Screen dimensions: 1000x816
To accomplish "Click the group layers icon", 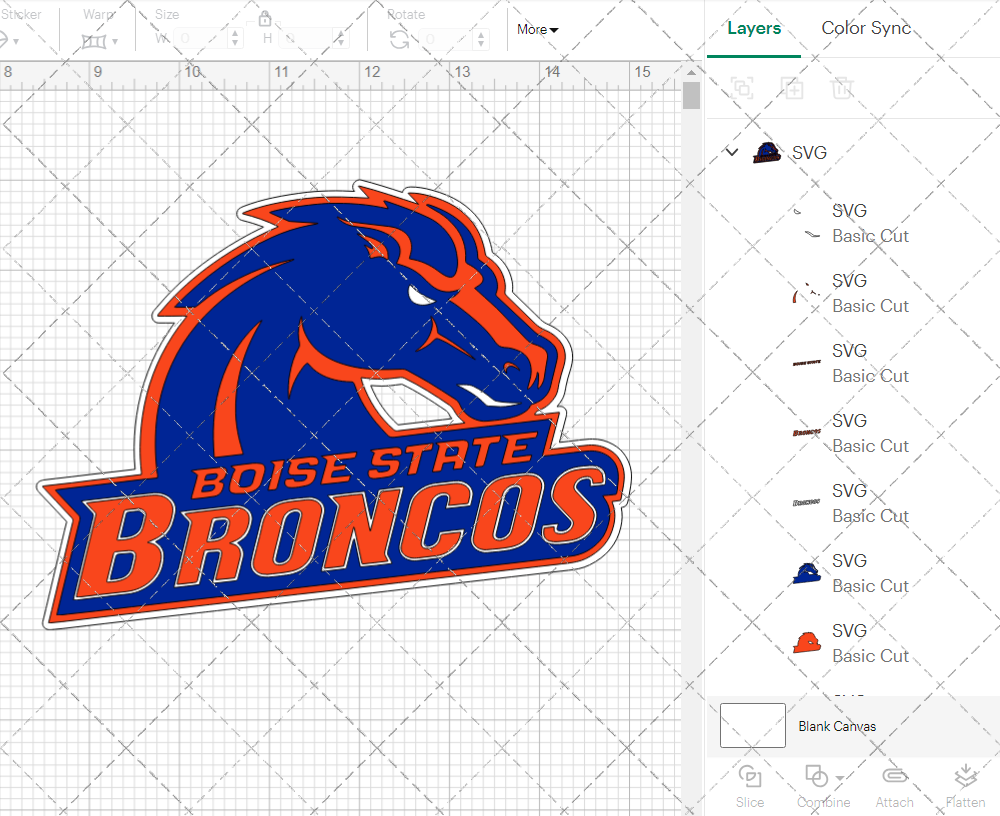I will point(742,88).
